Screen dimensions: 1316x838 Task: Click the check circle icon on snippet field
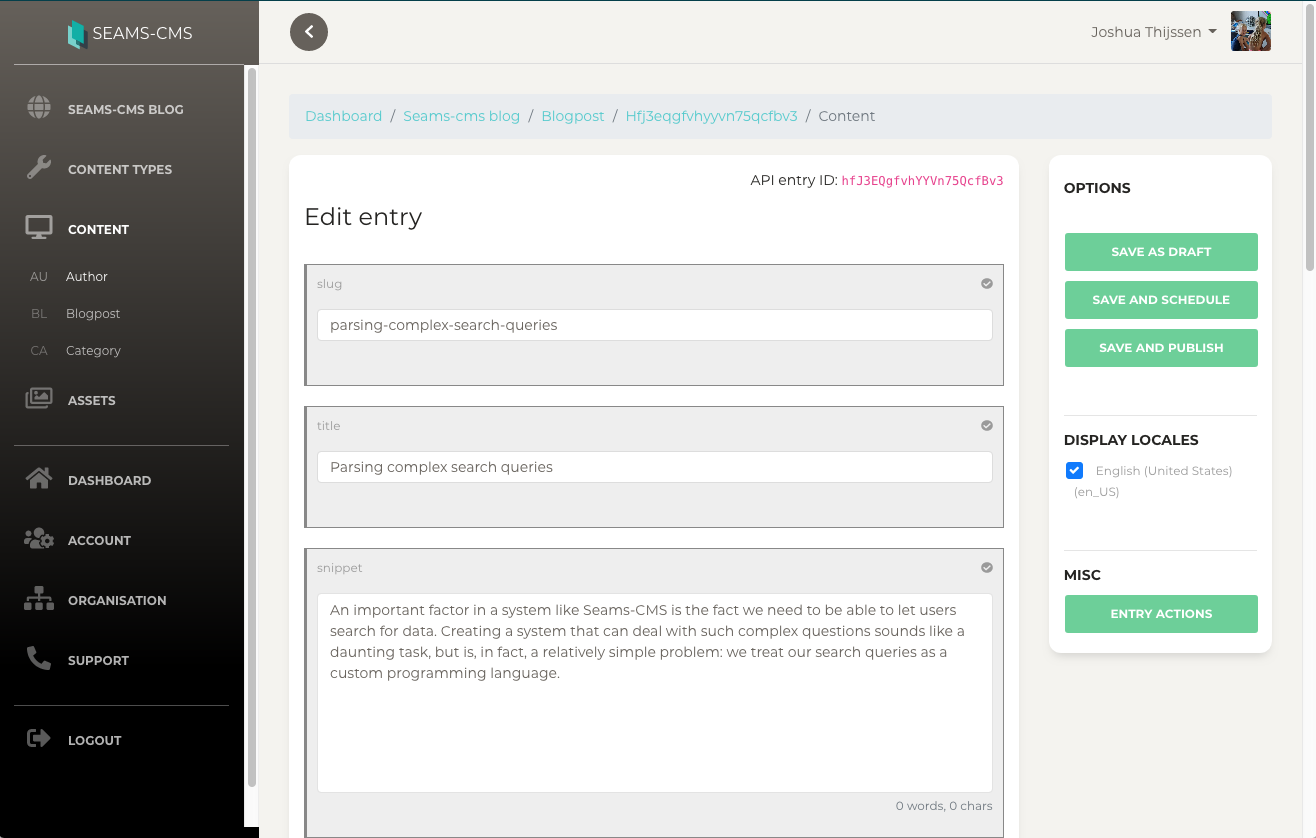(x=987, y=567)
